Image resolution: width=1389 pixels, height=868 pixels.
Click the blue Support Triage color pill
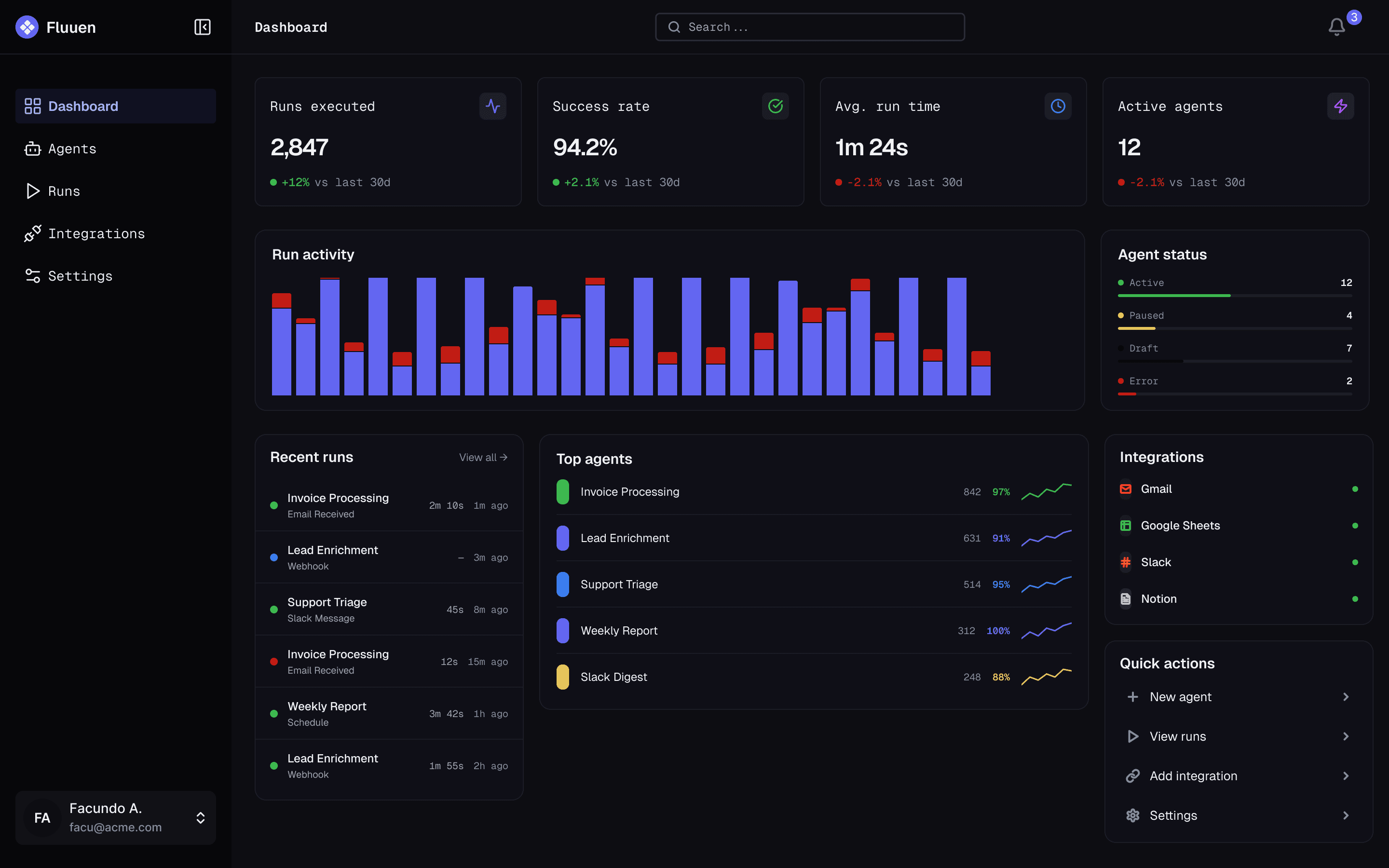[x=562, y=584]
